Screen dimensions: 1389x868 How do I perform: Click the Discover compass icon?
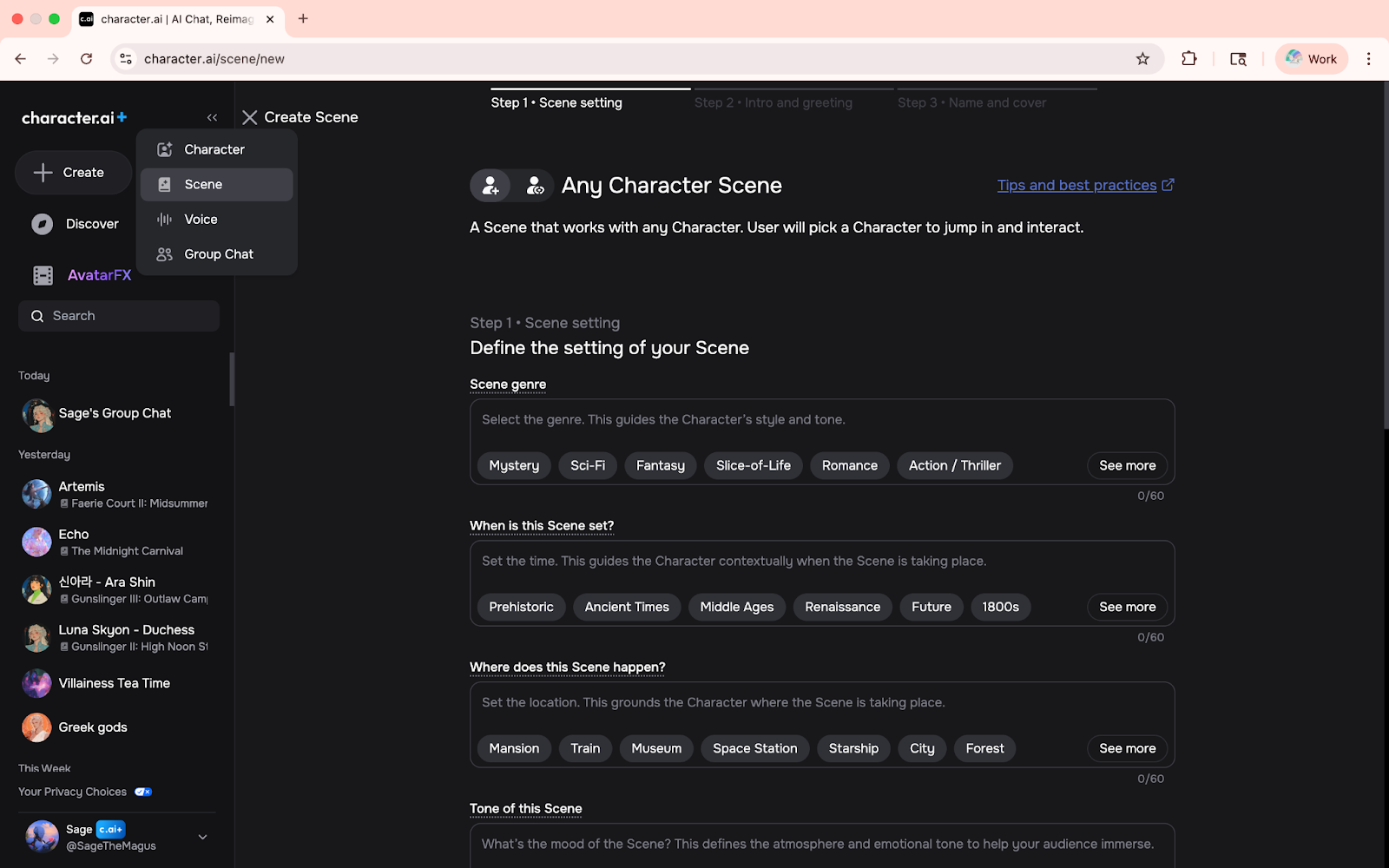coord(43,224)
